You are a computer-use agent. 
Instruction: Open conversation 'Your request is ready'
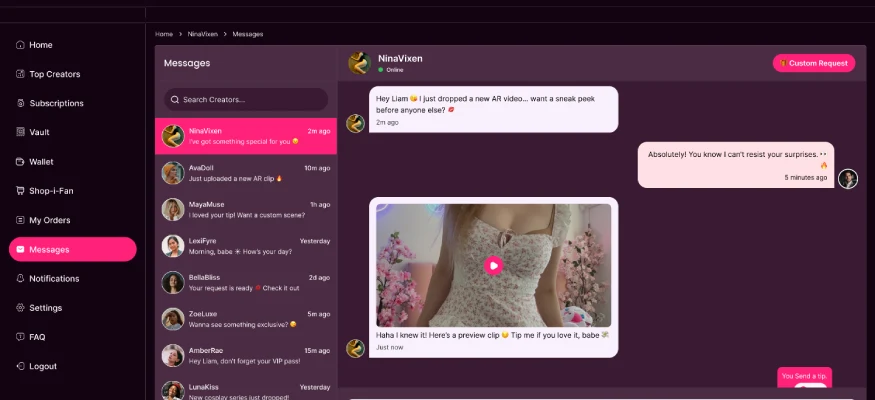[x=246, y=282]
